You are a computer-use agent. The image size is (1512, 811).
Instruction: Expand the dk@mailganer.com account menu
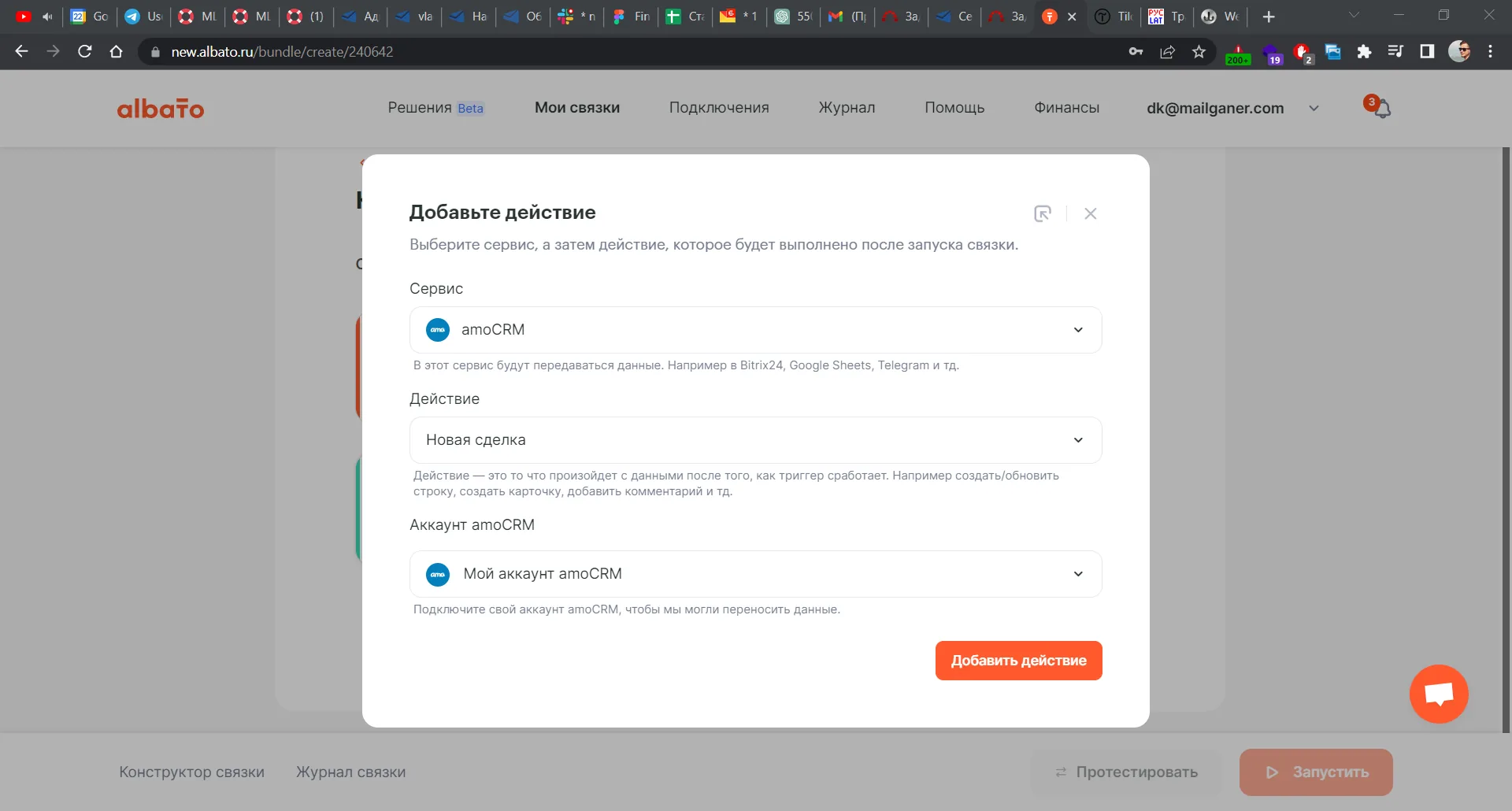tap(1232, 108)
